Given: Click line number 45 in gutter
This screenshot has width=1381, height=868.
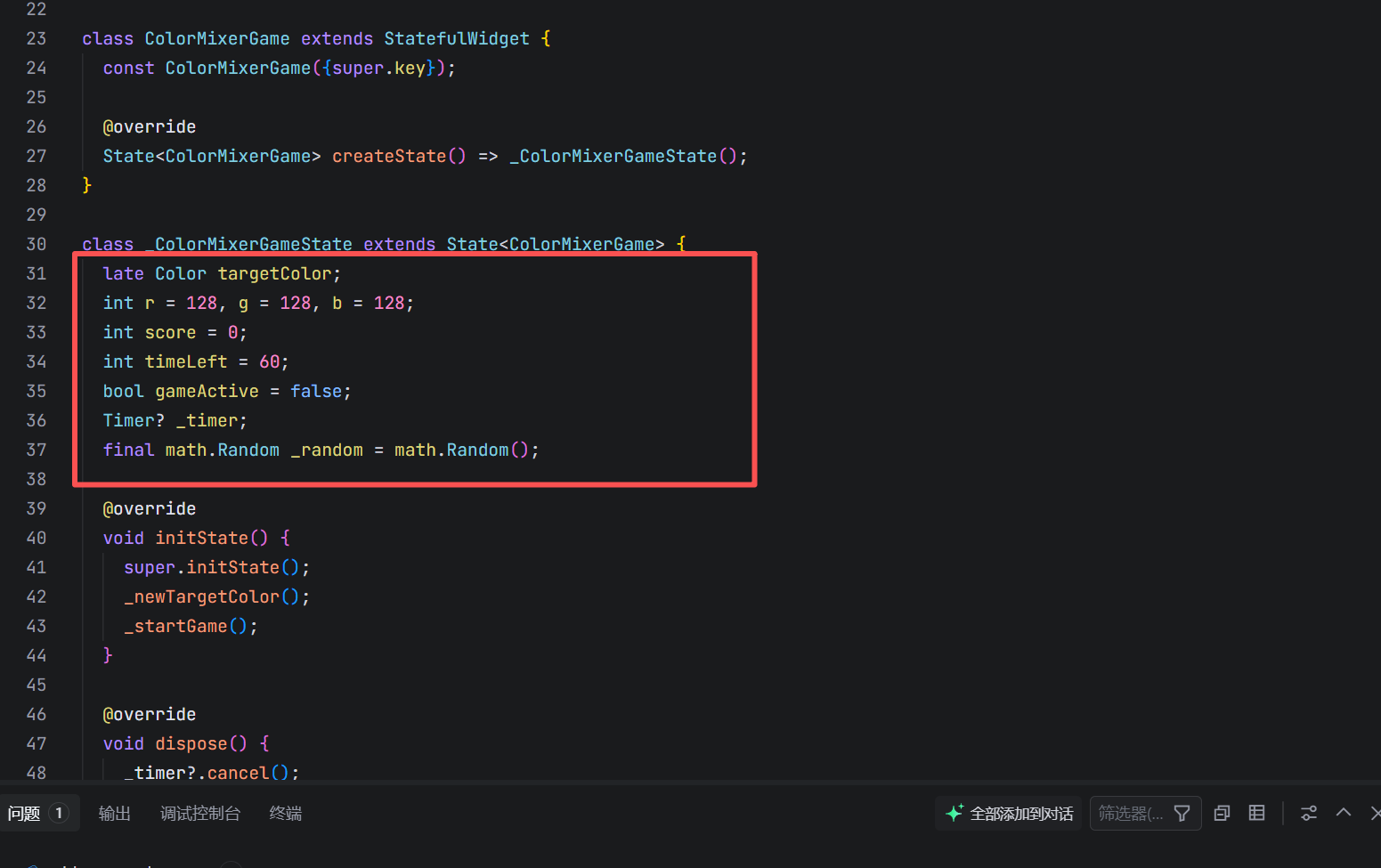Looking at the screenshot, I should point(37,685).
